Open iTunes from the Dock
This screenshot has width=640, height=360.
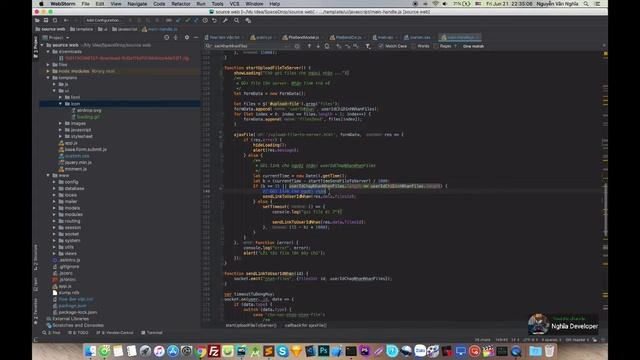(159, 351)
